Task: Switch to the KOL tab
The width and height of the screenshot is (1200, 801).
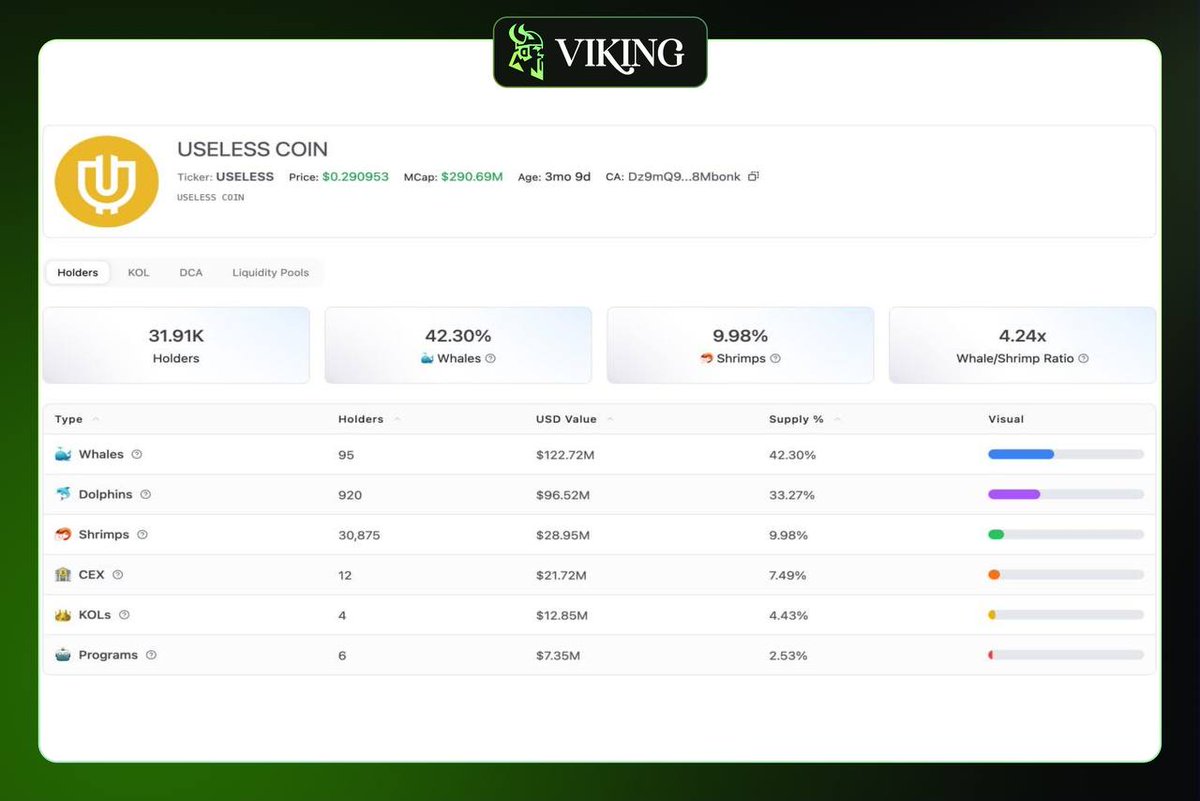Action: click(x=138, y=272)
